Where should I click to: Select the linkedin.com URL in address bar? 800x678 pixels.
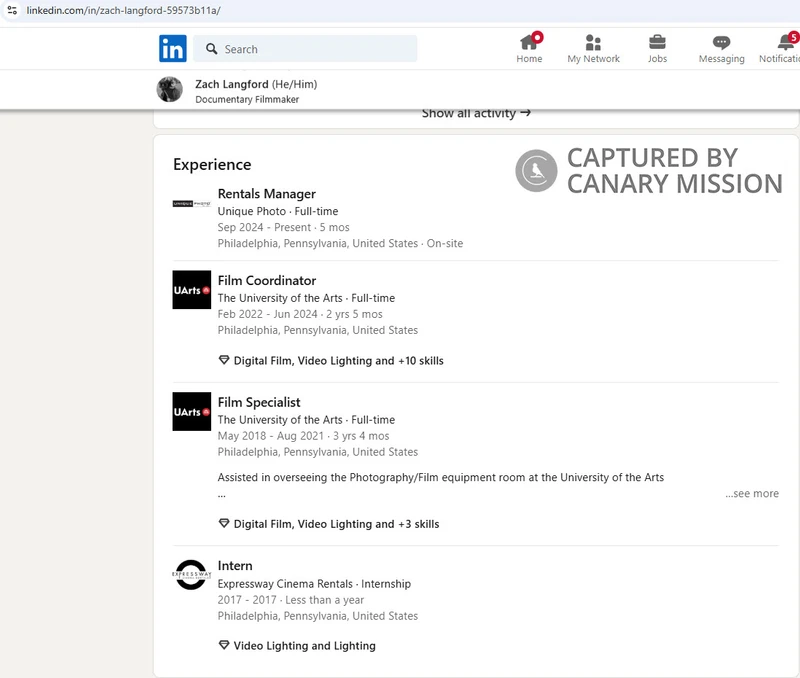[123, 10]
